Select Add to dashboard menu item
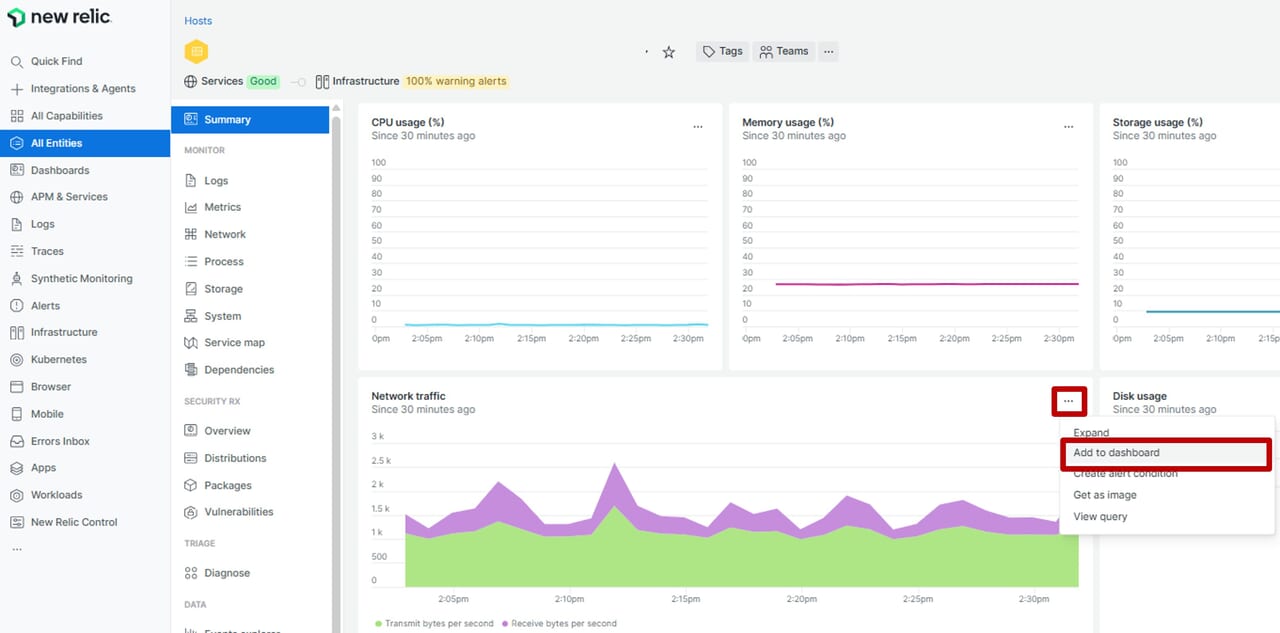Image resolution: width=1280 pixels, height=633 pixels. pyautogui.click(x=1116, y=453)
